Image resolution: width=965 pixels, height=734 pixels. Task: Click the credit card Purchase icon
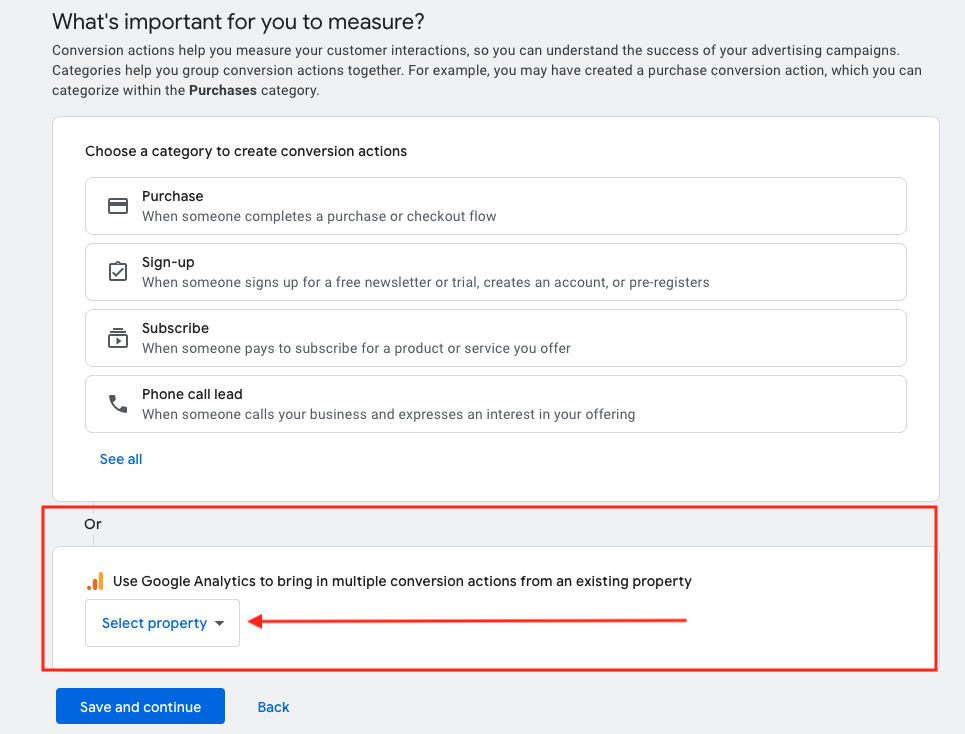[x=118, y=206]
